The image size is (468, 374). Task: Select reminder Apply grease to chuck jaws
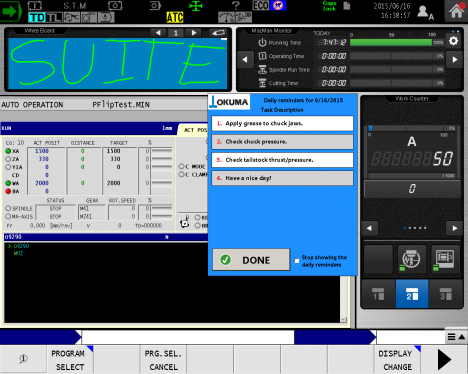(282, 123)
